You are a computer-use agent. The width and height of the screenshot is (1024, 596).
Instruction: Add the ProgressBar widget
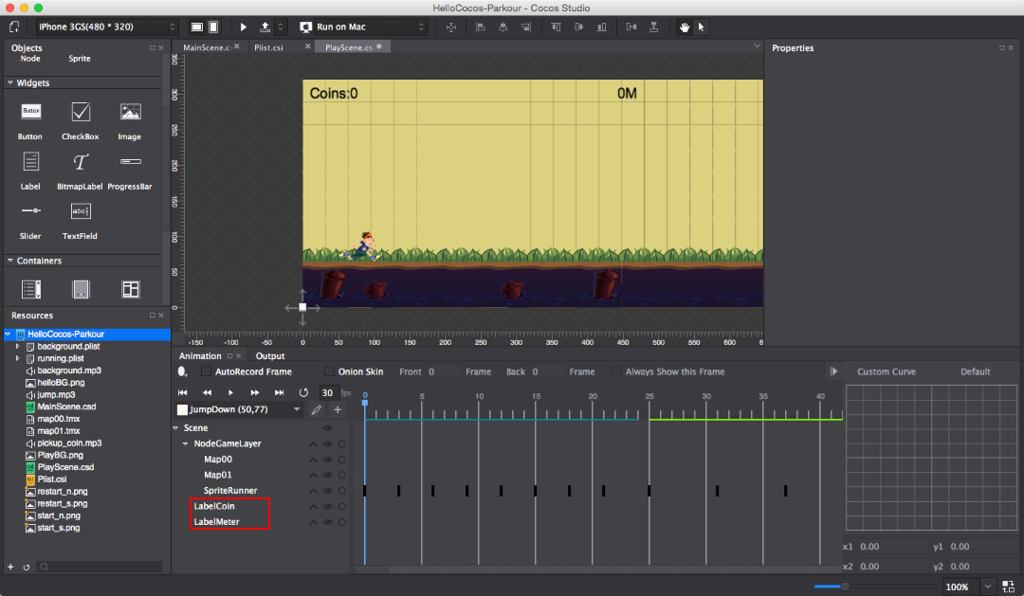click(x=130, y=170)
